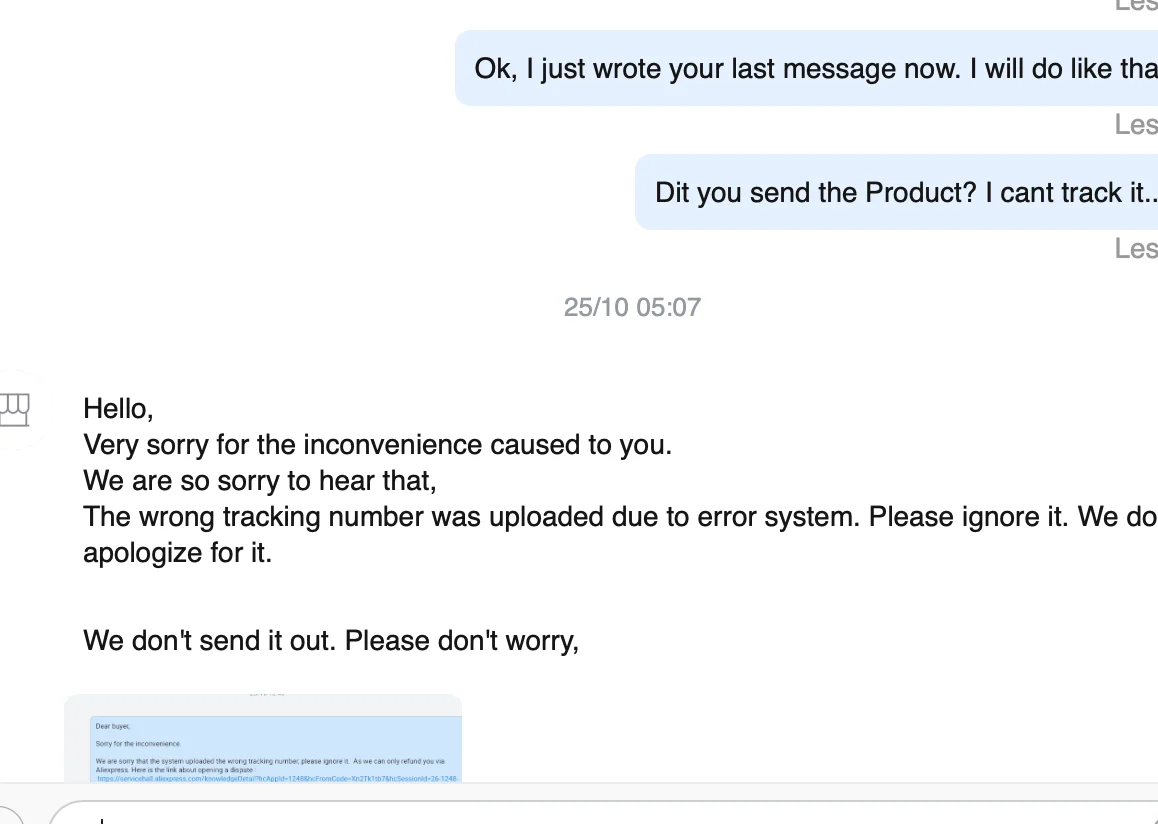Click the topmost read status label
The width and height of the screenshot is (1158, 824).
point(1136,5)
